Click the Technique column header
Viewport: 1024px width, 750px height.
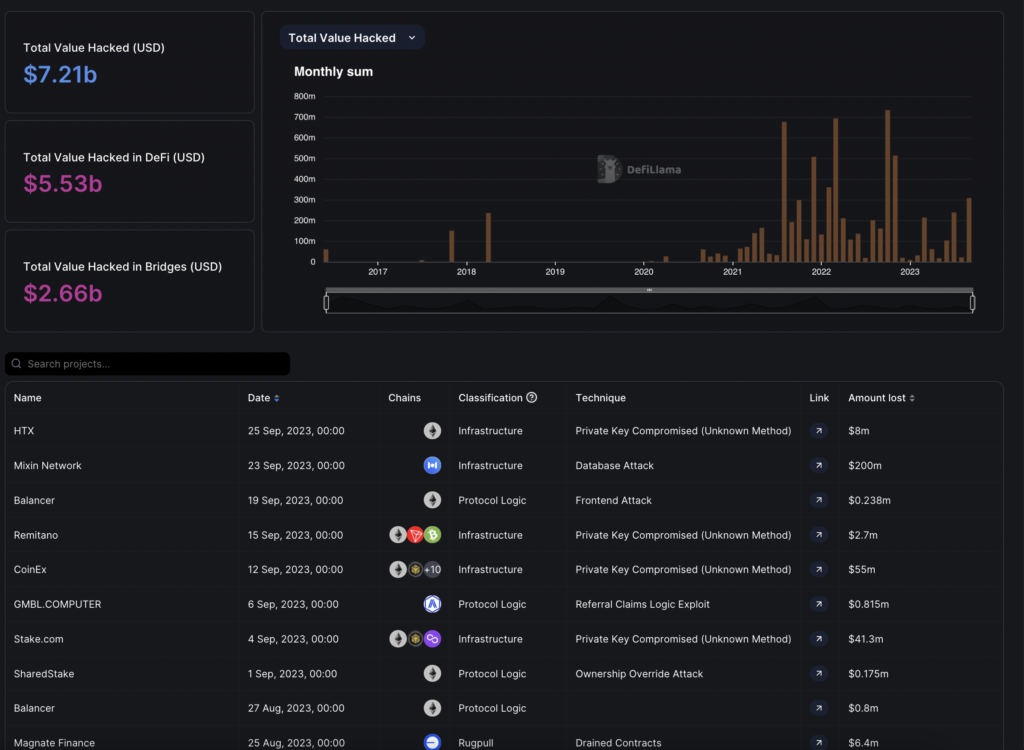point(600,398)
